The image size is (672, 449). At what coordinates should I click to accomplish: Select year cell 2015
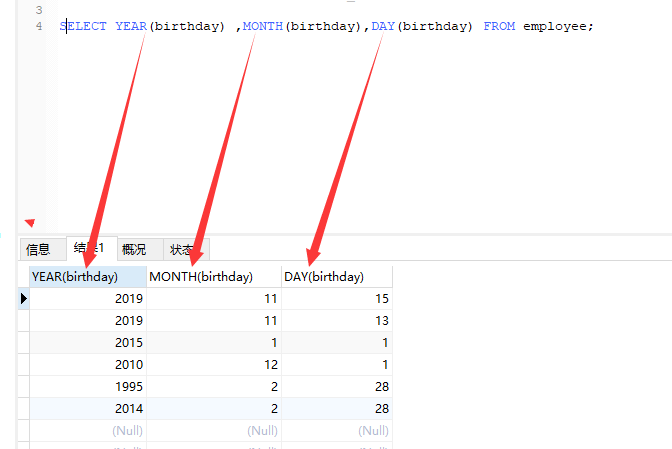click(x=88, y=343)
